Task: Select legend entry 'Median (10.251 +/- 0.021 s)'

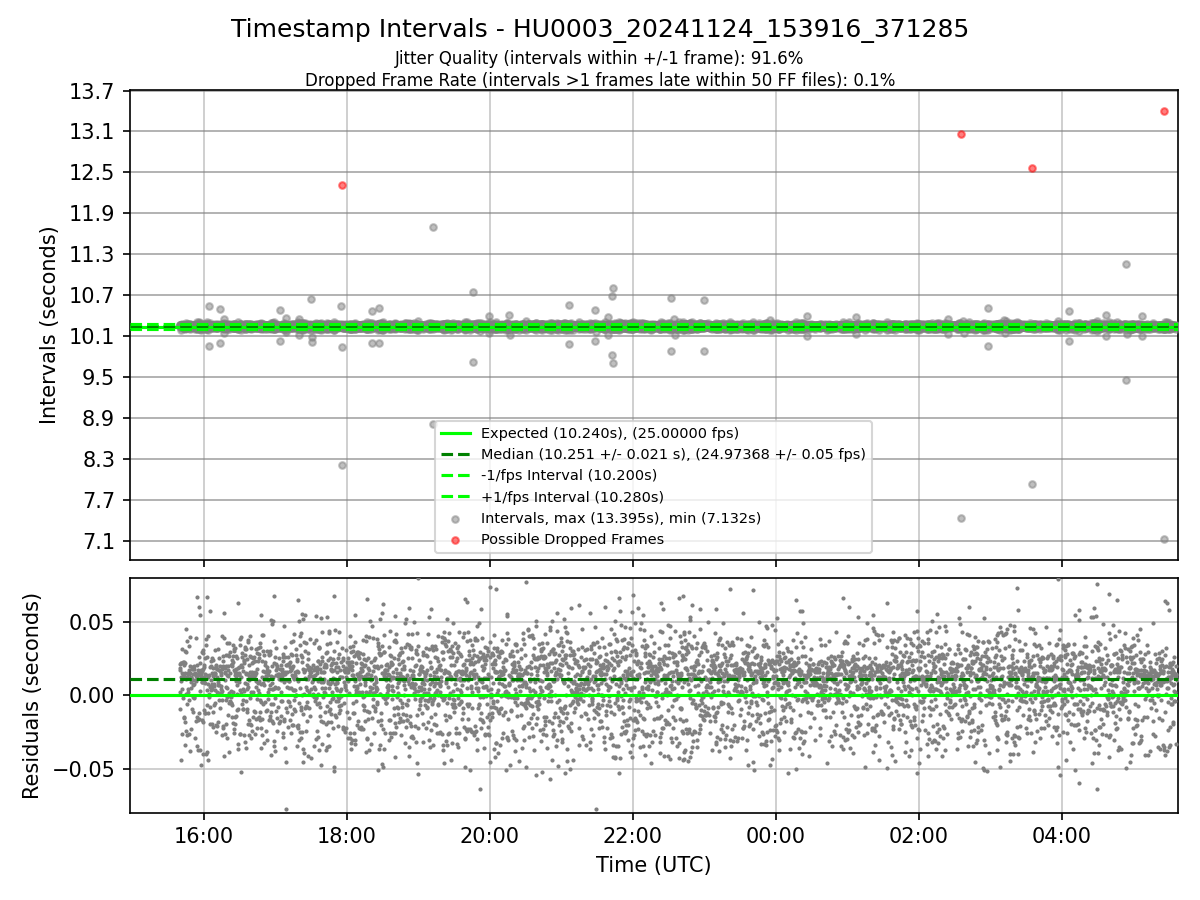Action: point(673,454)
